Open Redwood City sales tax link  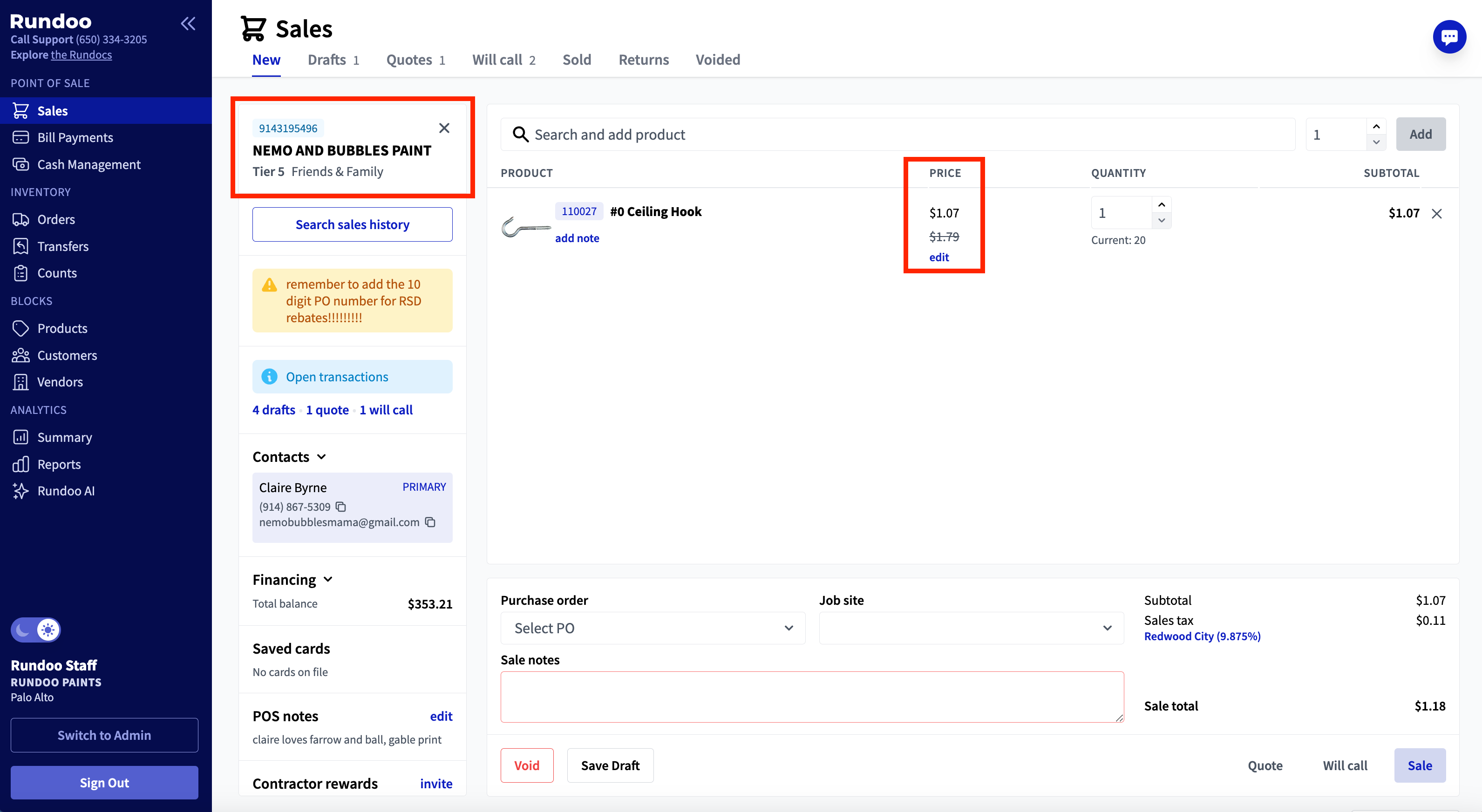pos(1203,636)
